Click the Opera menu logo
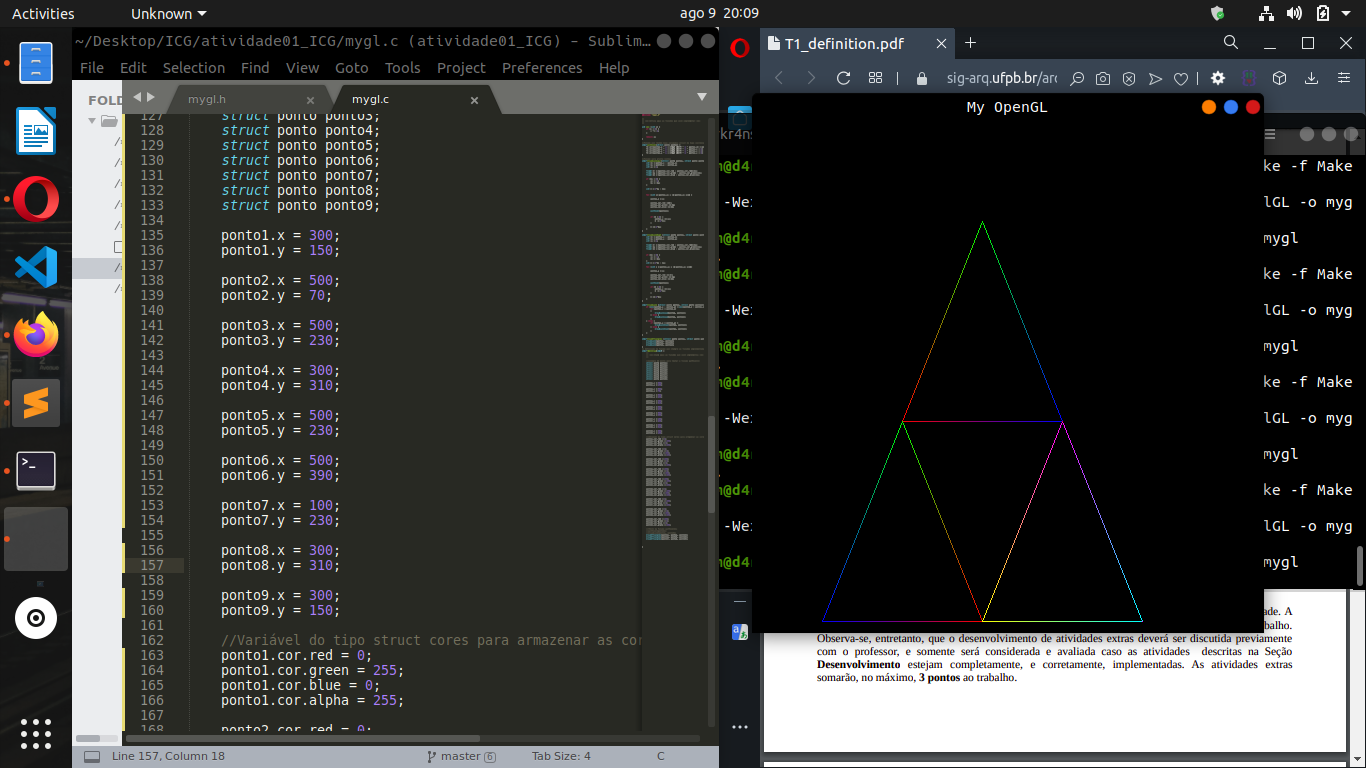The width and height of the screenshot is (1366, 768). click(739, 46)
